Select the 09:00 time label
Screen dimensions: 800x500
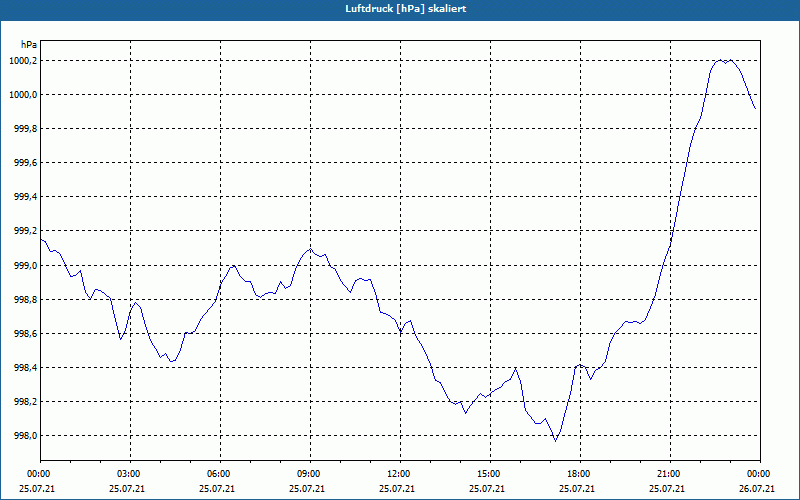[307, 474]
